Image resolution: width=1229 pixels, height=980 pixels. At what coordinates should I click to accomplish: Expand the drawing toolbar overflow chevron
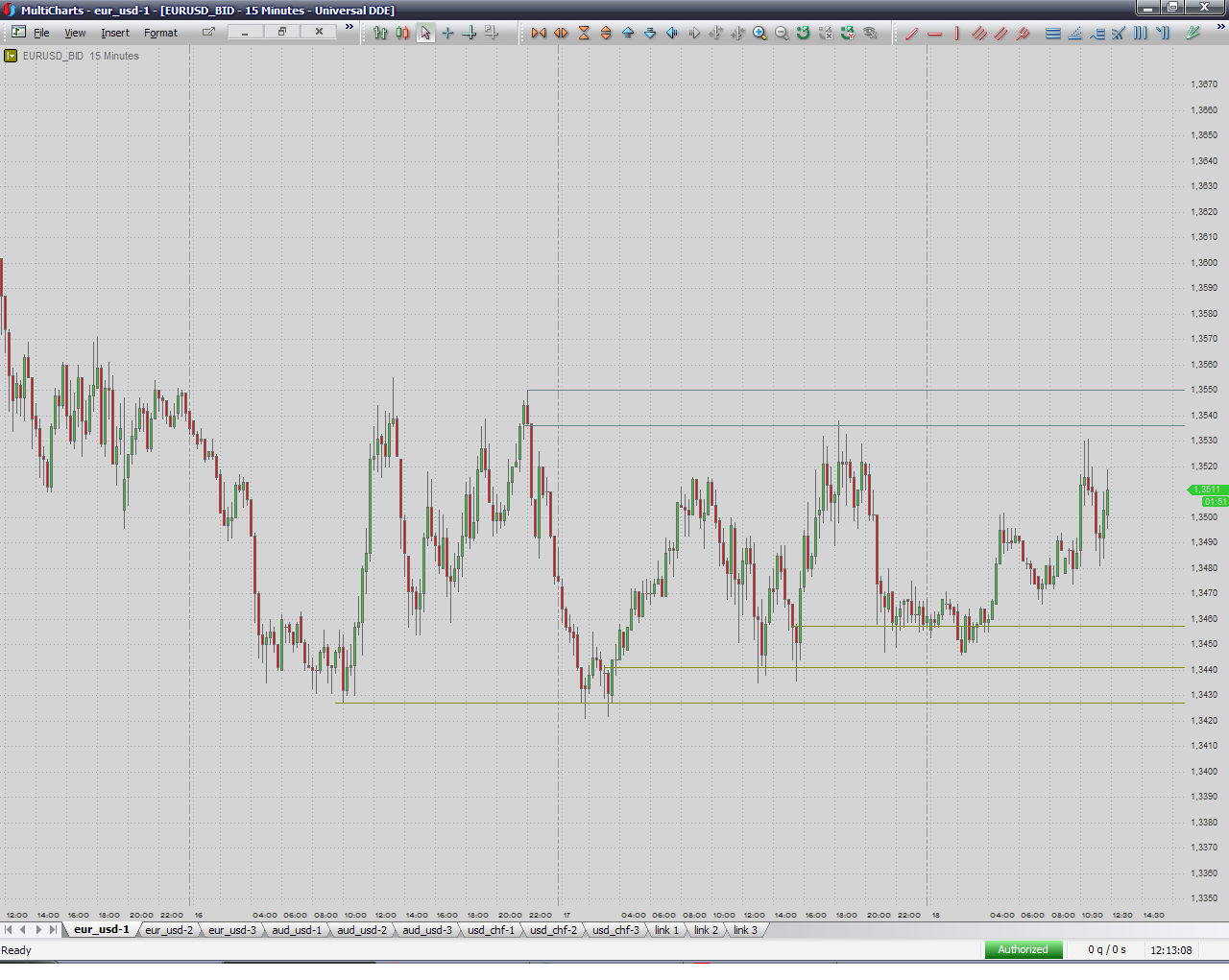tap(1221, 27)
